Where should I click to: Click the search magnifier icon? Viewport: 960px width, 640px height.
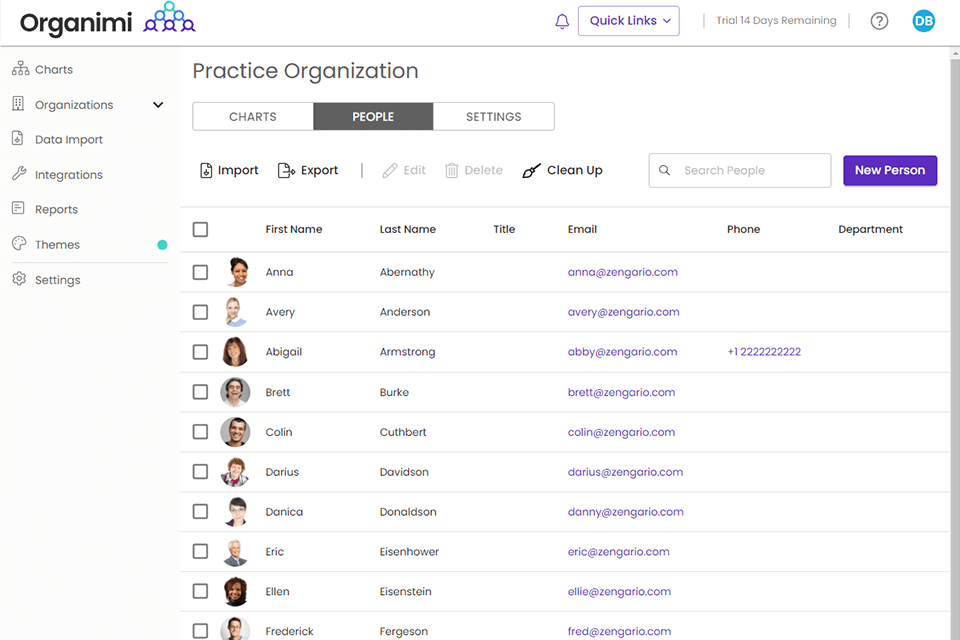(x=664, y=170)
